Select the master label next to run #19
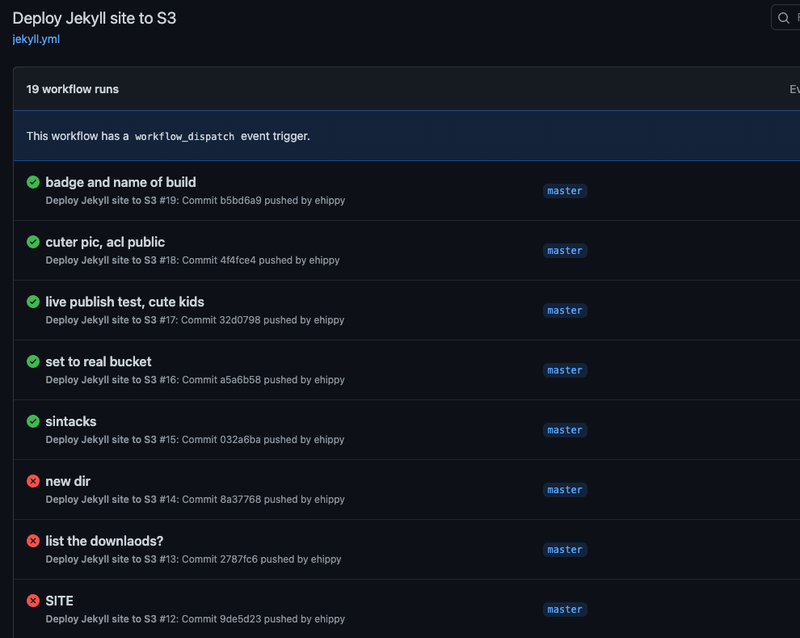The width and height of the screenshot is (800, 638). (x=564, y=190)
